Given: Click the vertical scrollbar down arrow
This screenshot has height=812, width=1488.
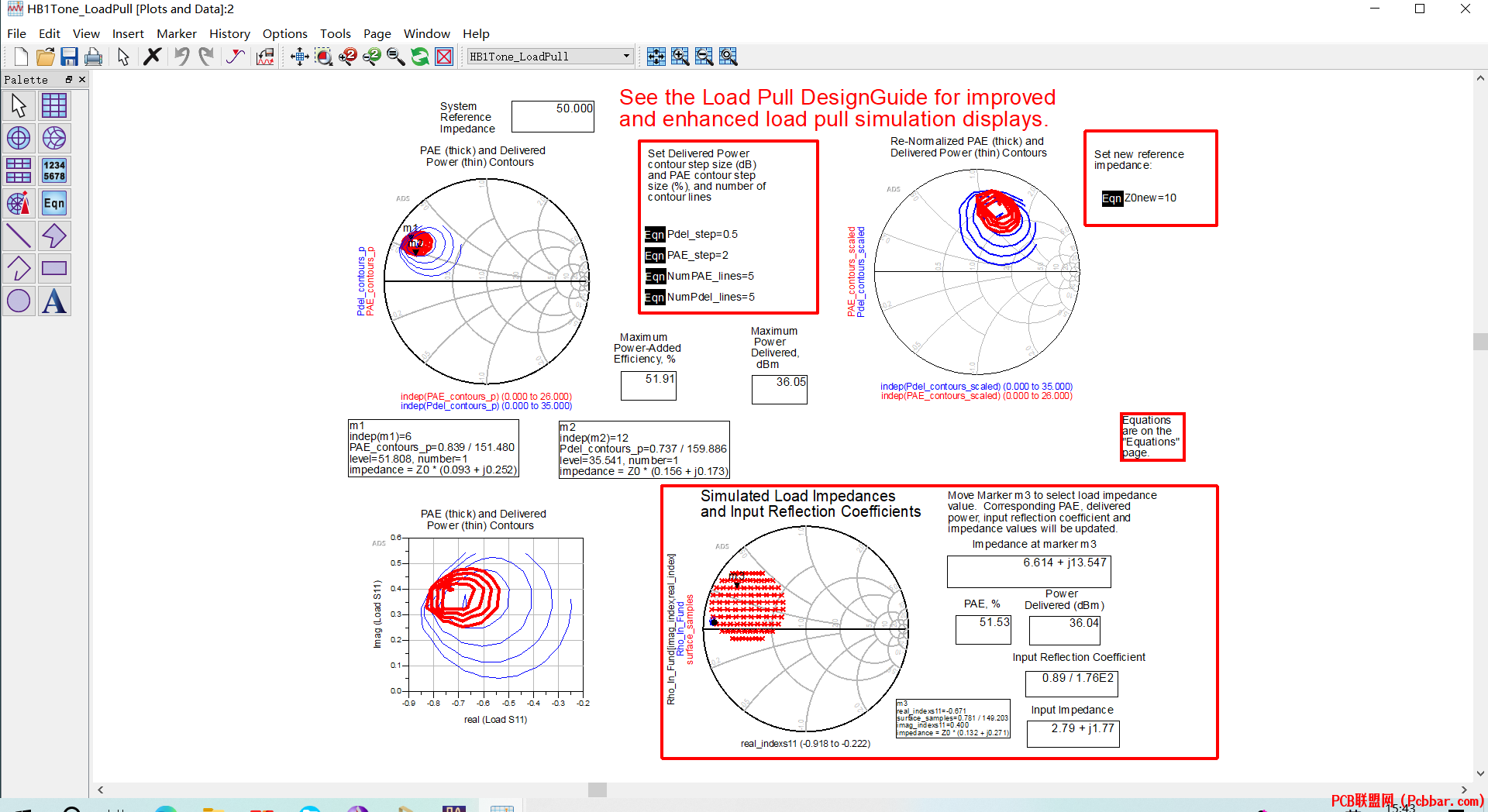Looking at the screenshot, I should click(1480, 773).
